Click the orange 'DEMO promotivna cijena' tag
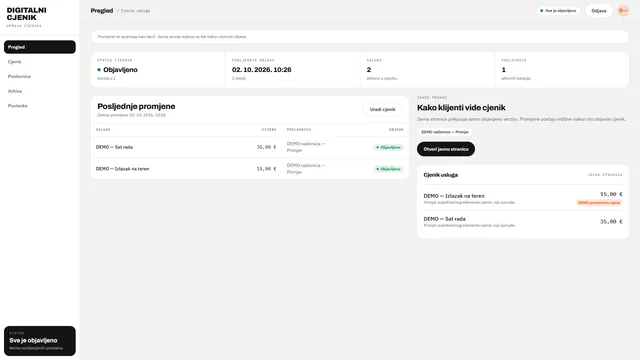Screen dimensions: 640x360 pos(599,202)
